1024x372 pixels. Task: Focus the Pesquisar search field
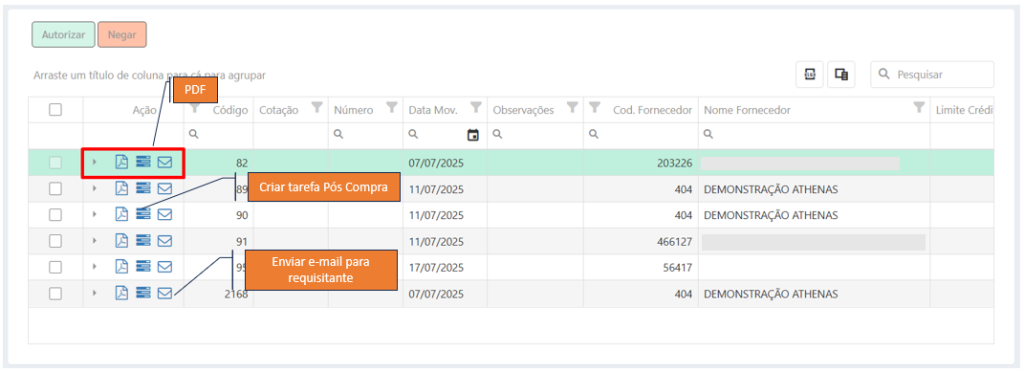point(932,74)
